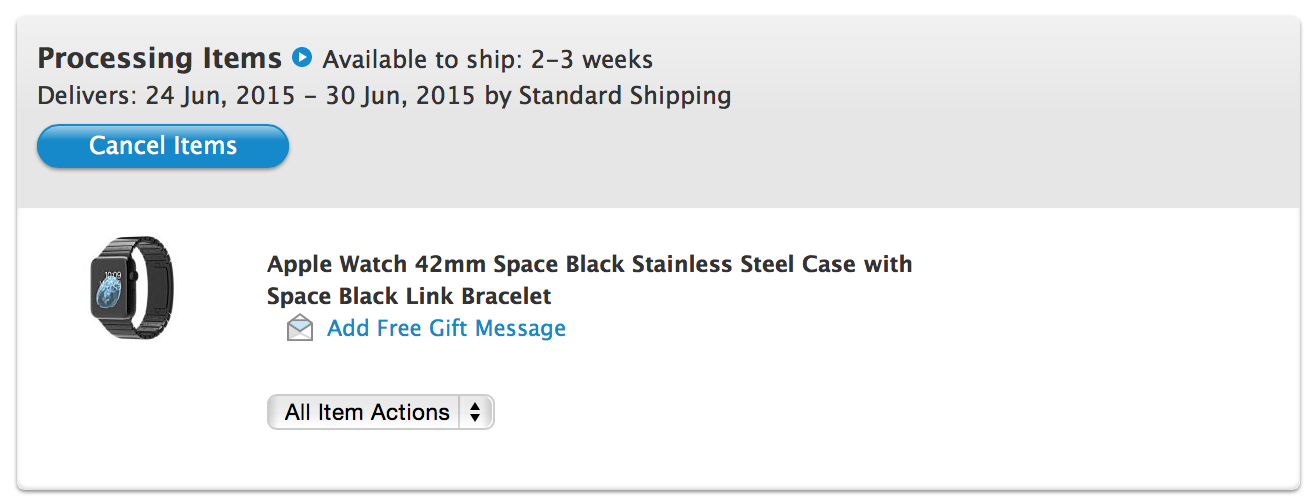Screen dimensions: 1314x504
Task: Click the envelope gift message icon
Action: pos(300,328)
